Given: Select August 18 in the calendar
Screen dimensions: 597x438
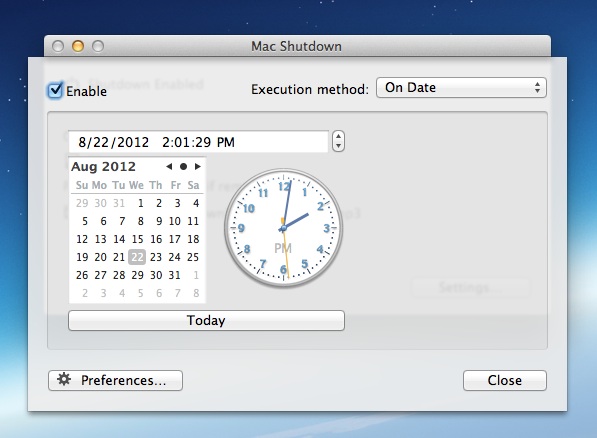Looking at the screenshot, I should point(193,239).
